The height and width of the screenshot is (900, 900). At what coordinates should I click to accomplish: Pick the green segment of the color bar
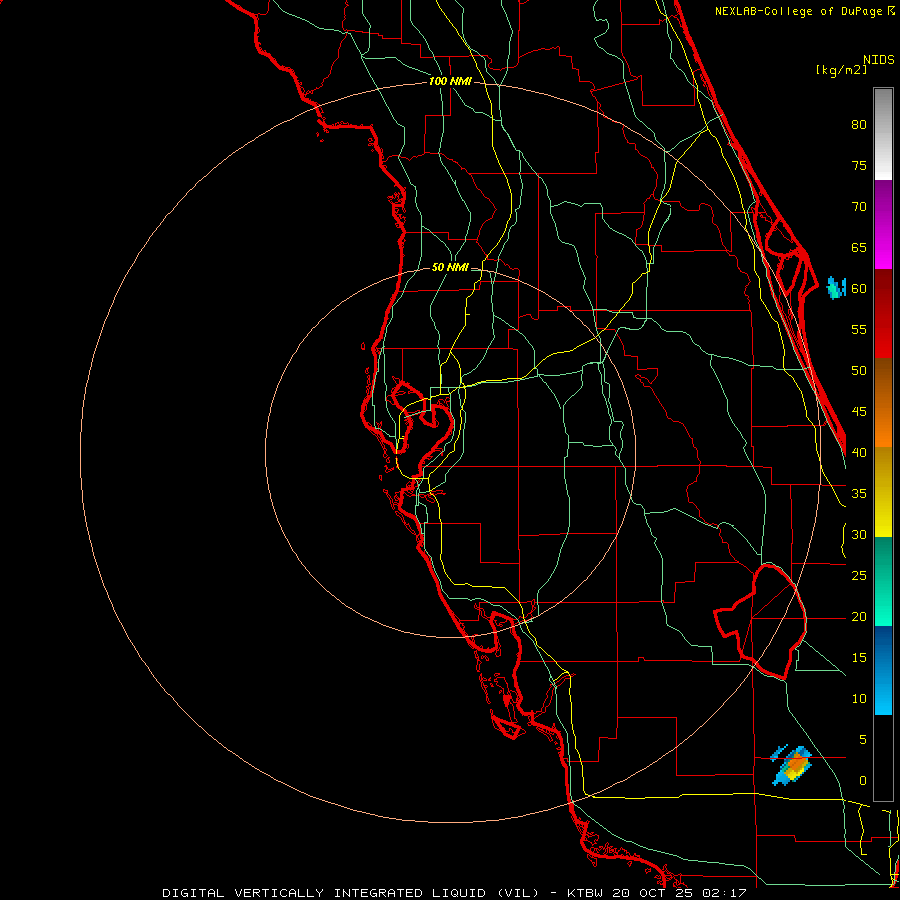coord(883,581)
